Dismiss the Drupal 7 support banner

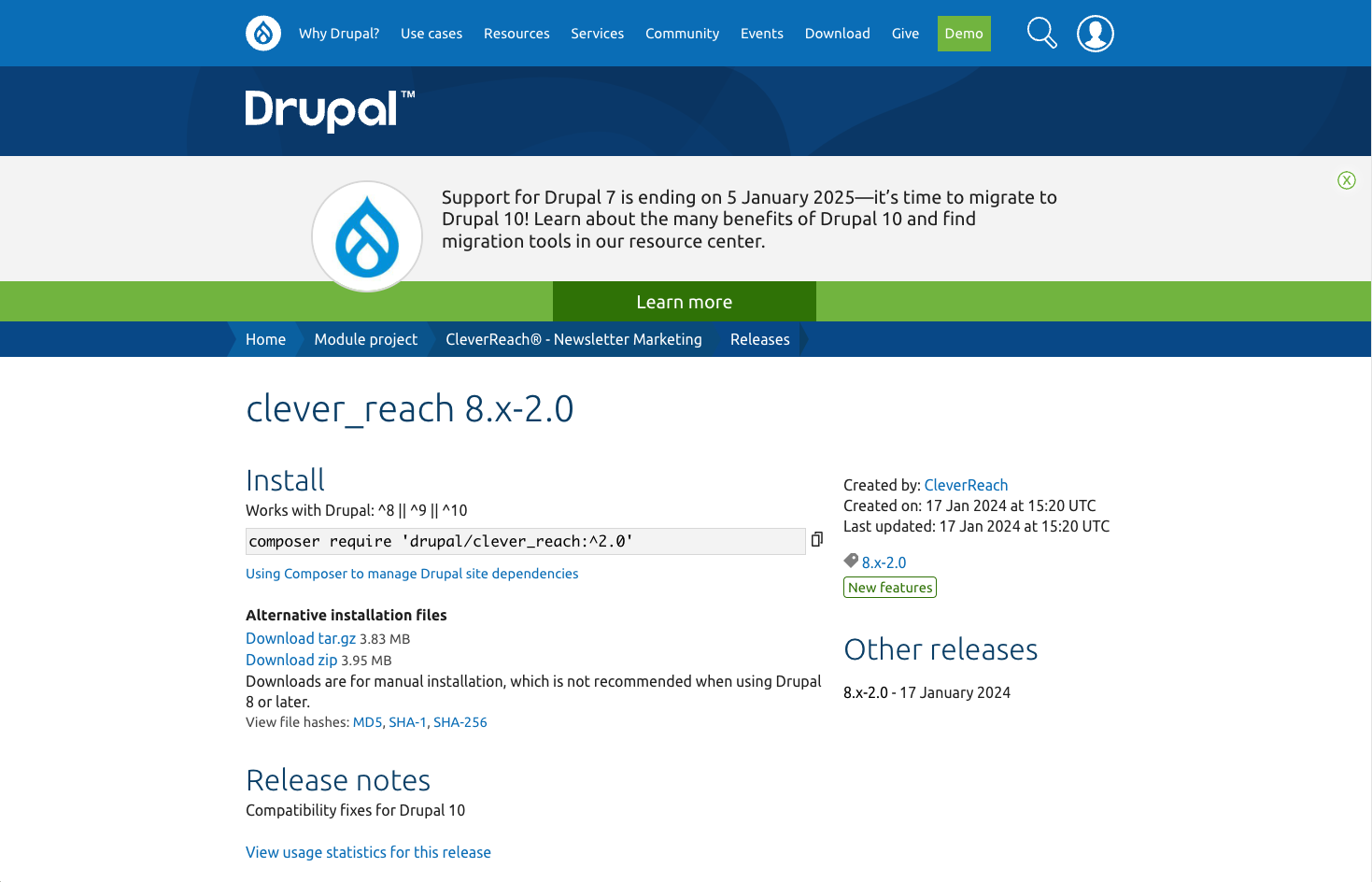point(1346,180)
